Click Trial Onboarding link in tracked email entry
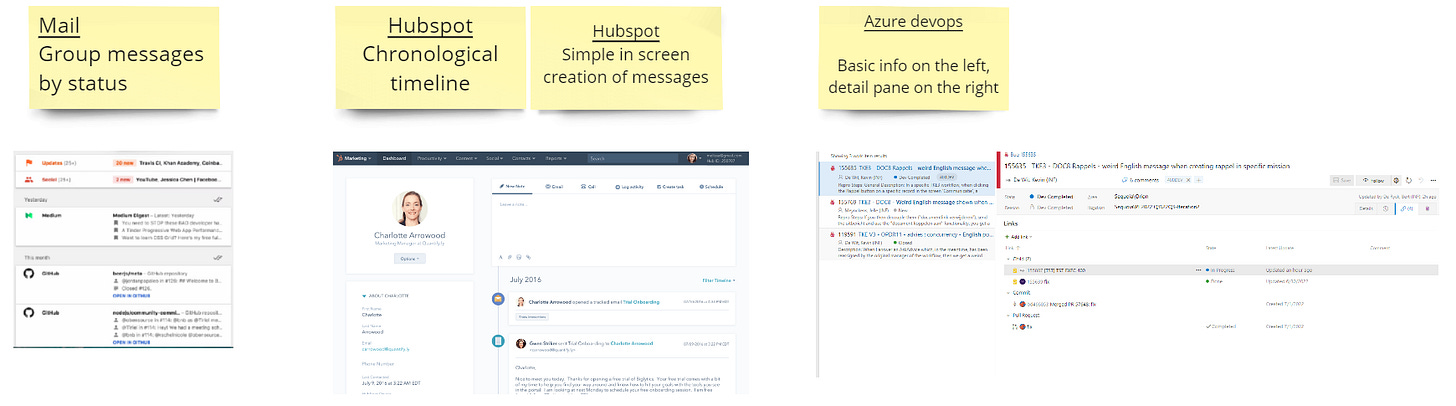Viewport: 1456px width, 406px height. click(642, 301)
